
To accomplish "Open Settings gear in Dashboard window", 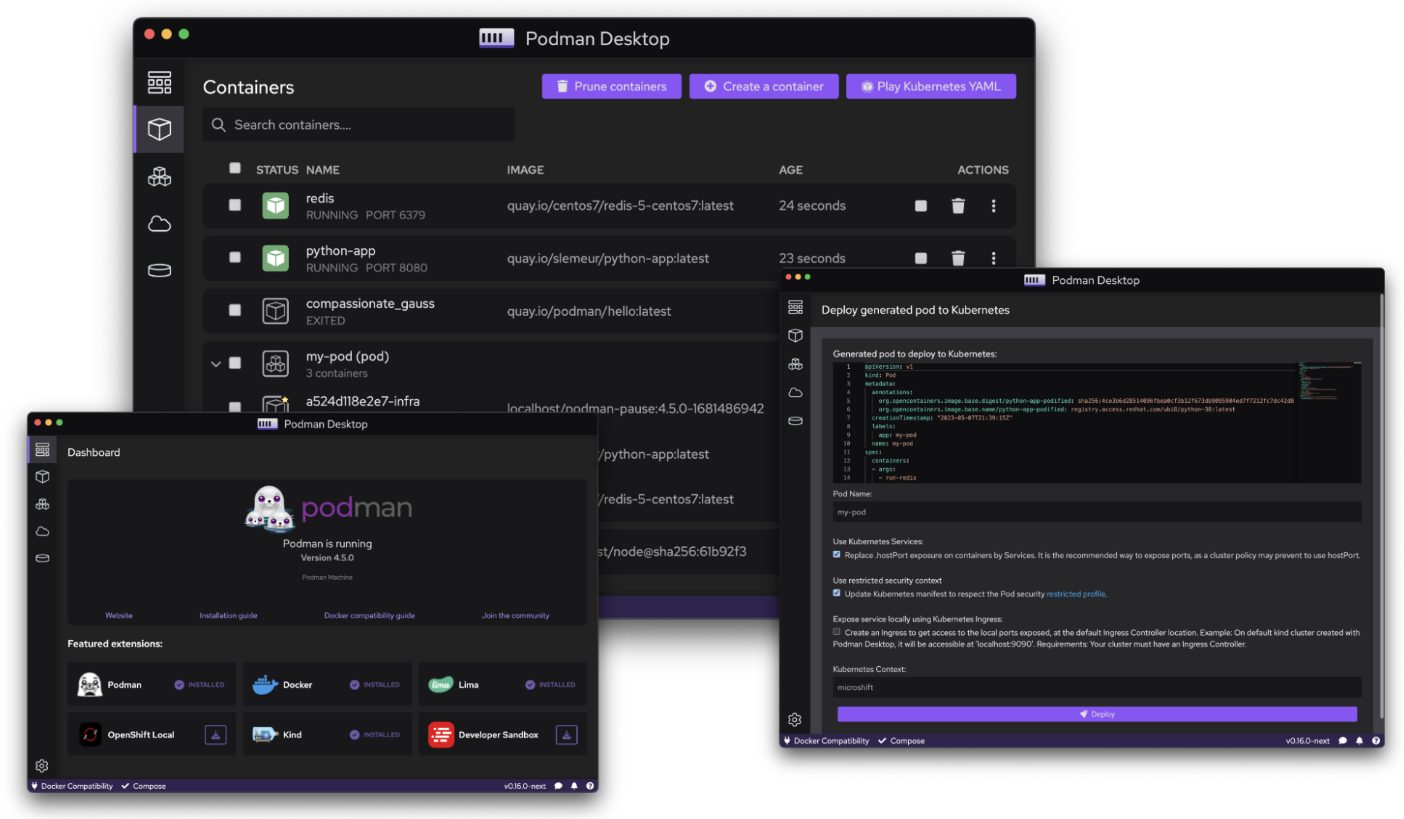I will (x=42, y=766).
